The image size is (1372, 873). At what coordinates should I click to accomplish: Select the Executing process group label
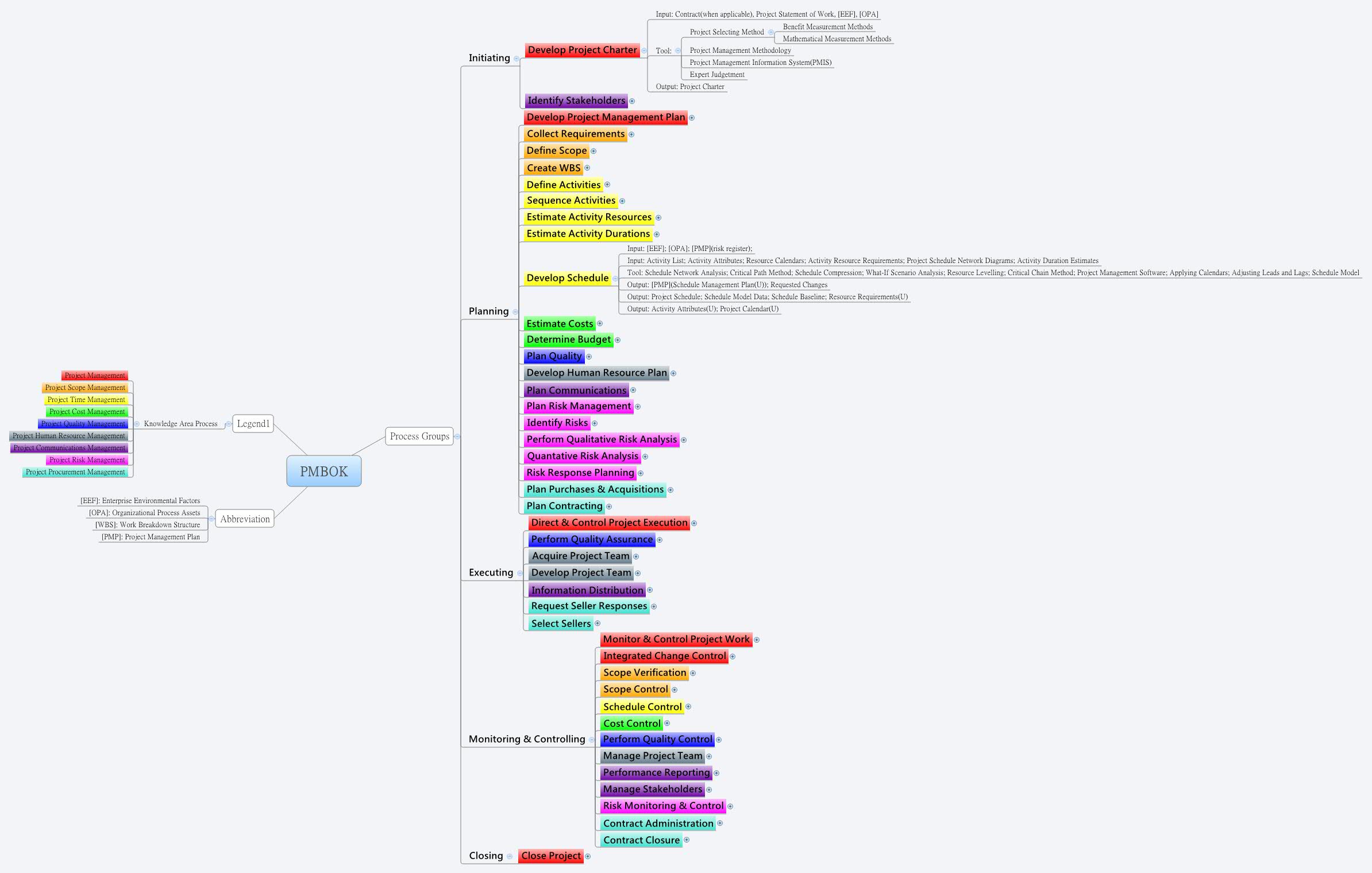click(x=491, y=573)
